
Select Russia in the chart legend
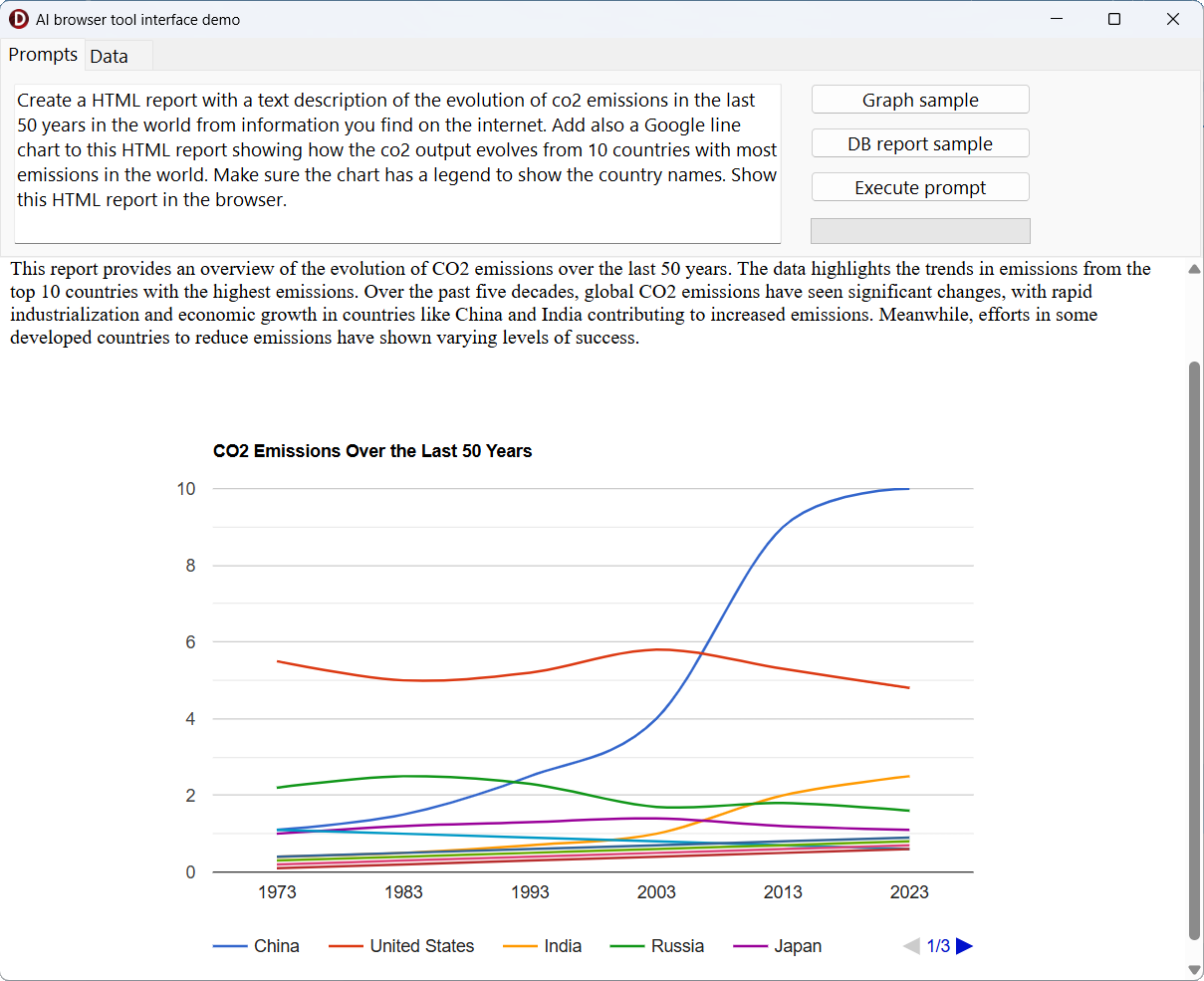point(677,946)
